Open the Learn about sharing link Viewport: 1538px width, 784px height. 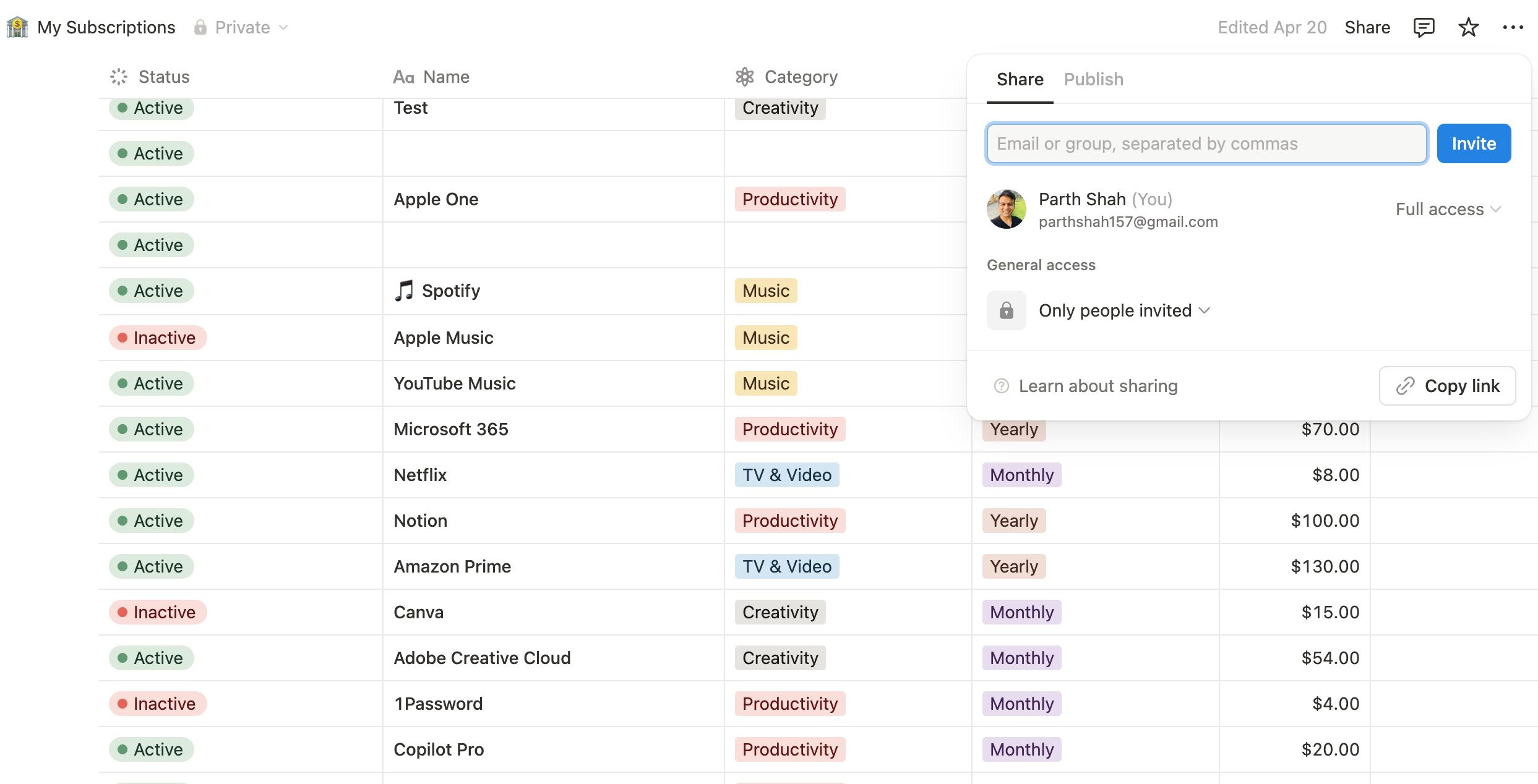pos(1098,386)
